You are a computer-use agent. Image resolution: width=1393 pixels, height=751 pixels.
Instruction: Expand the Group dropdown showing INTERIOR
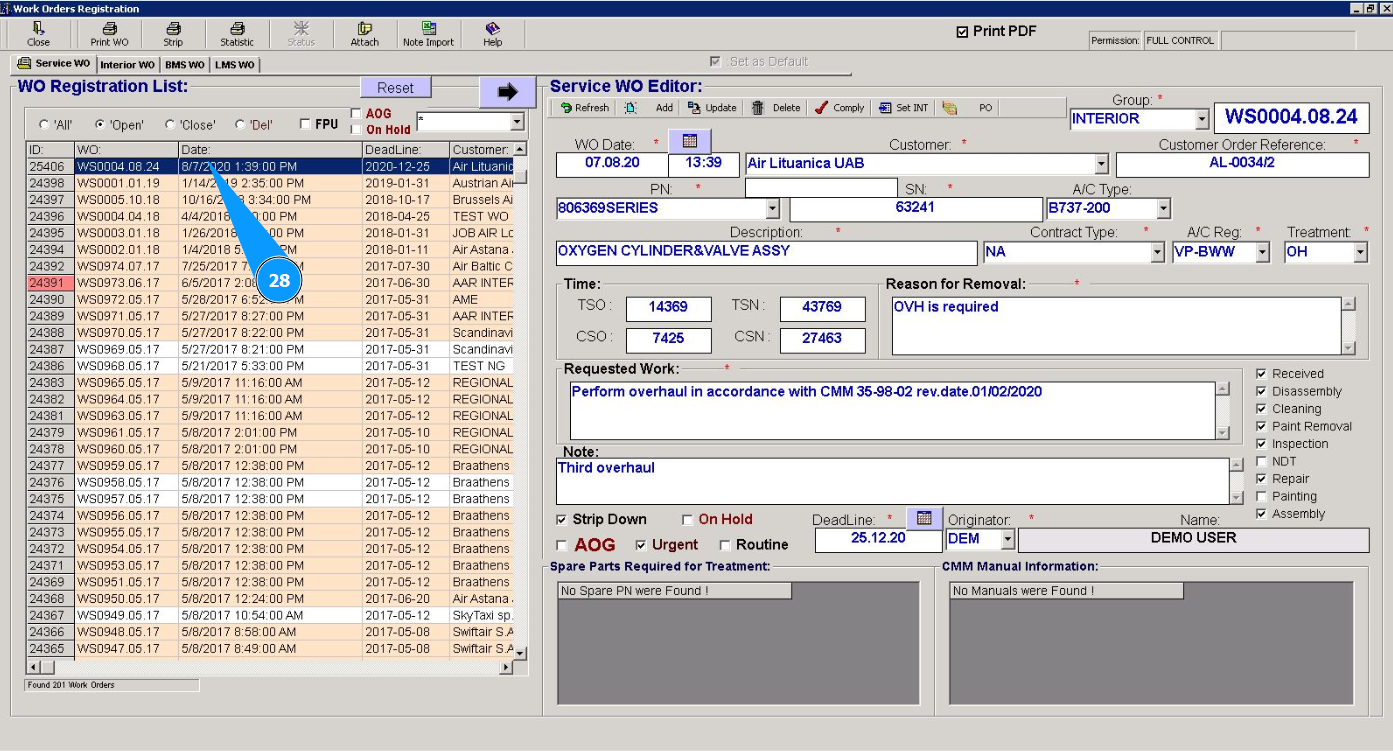[x=1201, y=119]
